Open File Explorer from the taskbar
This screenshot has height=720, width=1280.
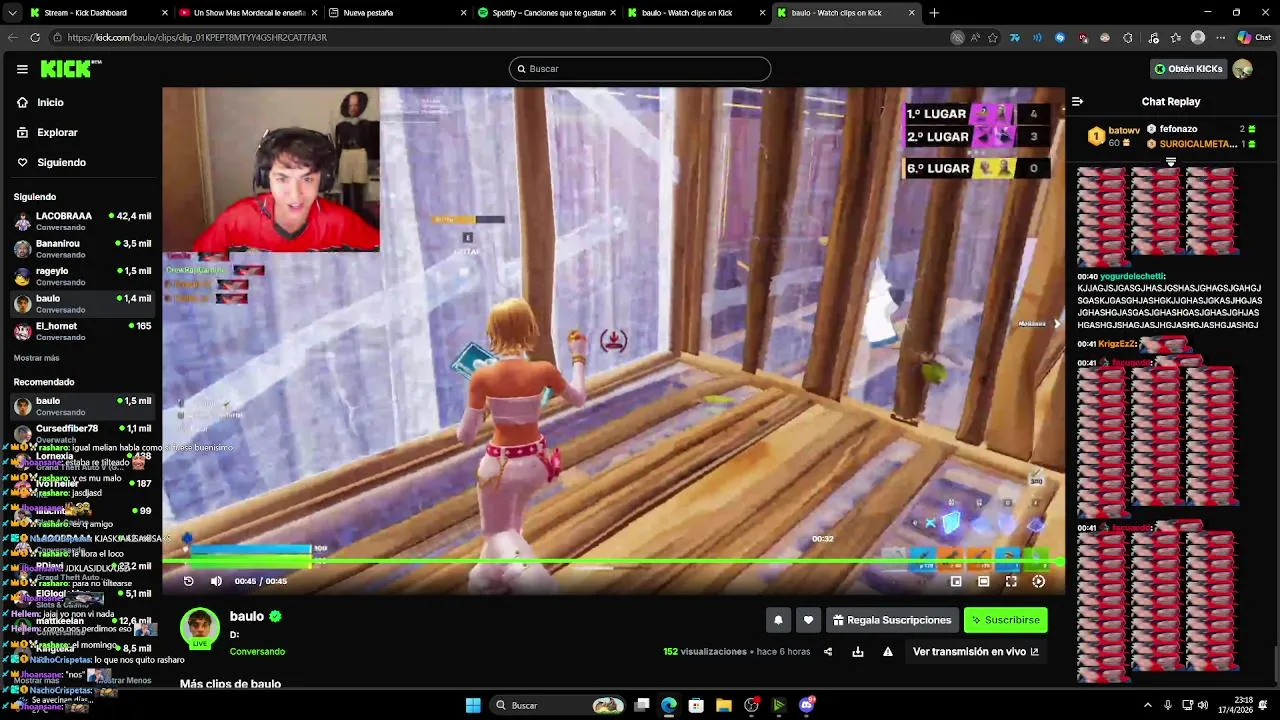(723, 705)
